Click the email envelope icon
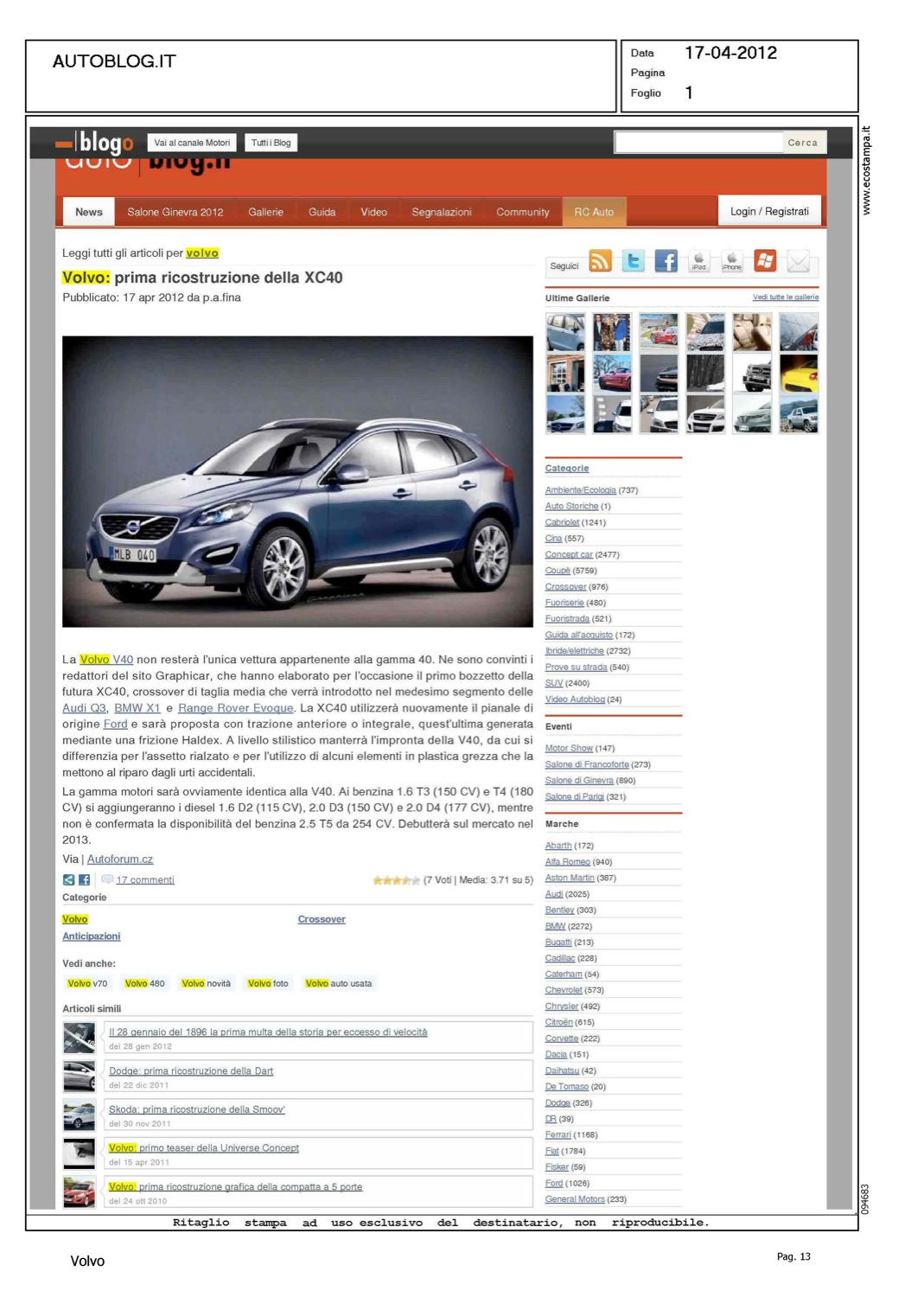Viewport: 924px width, 1297px height. (x=798, y=260)
